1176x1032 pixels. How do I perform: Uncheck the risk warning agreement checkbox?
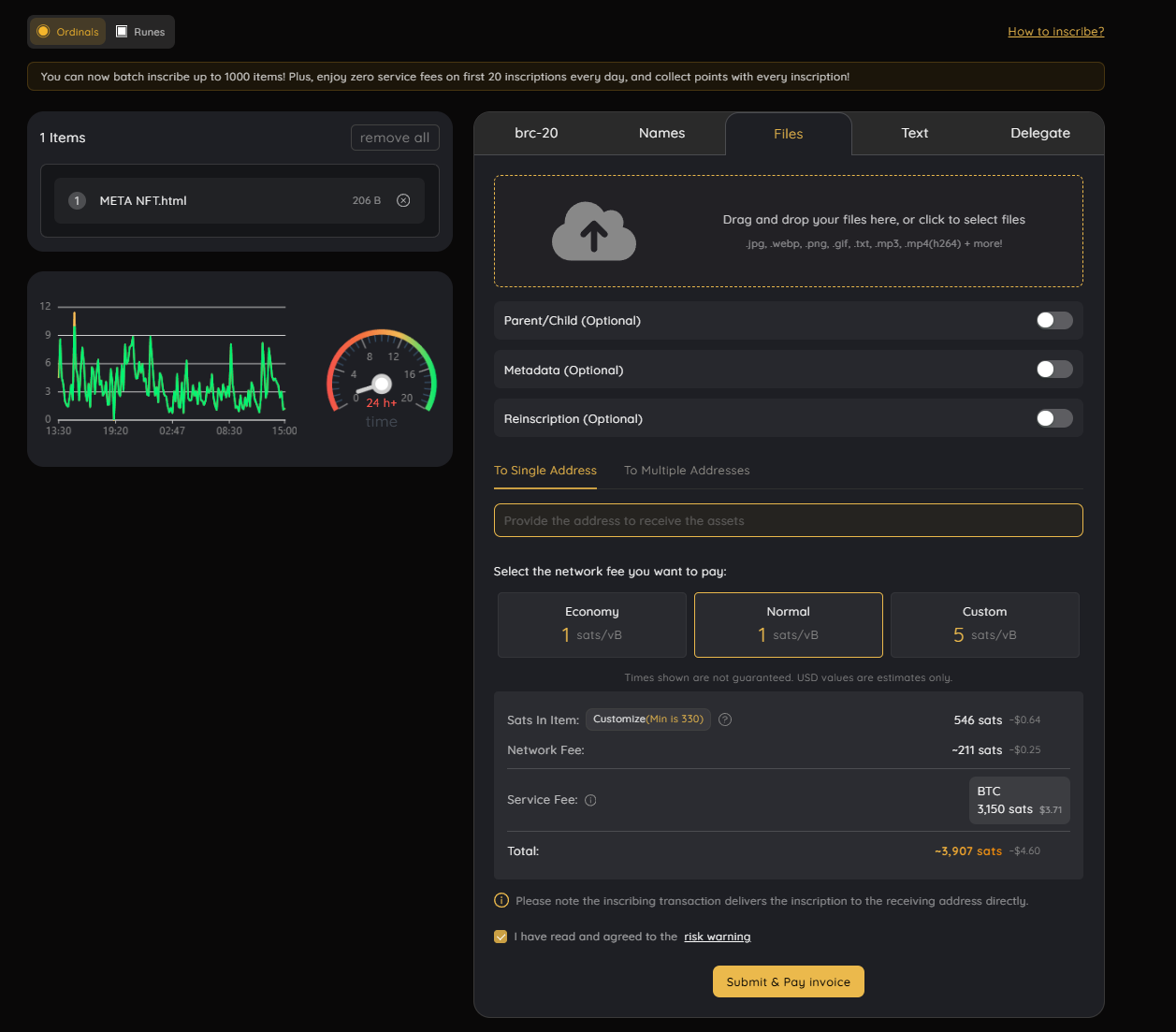point(501,937)
